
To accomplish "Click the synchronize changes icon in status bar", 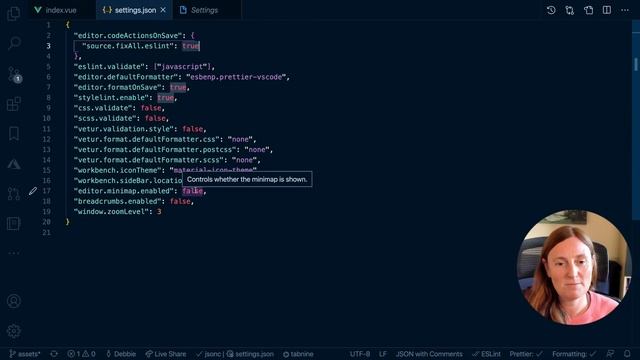I will (x=54, y=354).
